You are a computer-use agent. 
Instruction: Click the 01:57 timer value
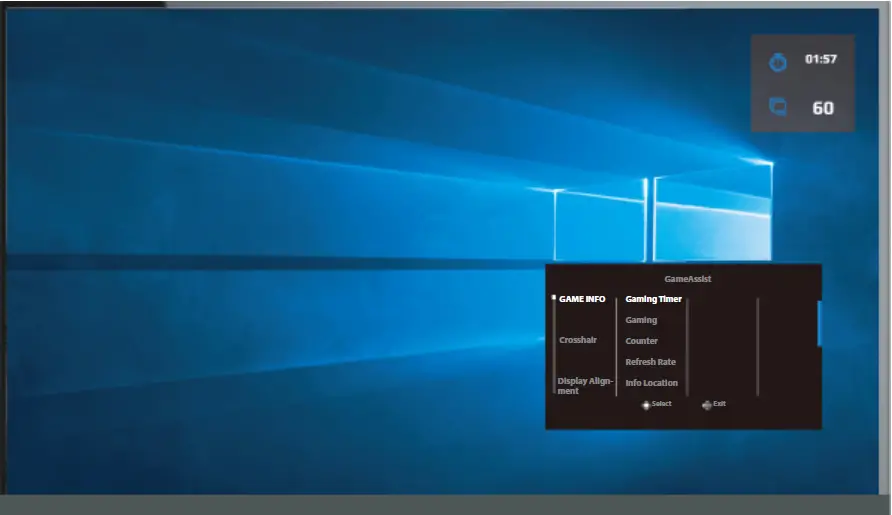[821, 59]
